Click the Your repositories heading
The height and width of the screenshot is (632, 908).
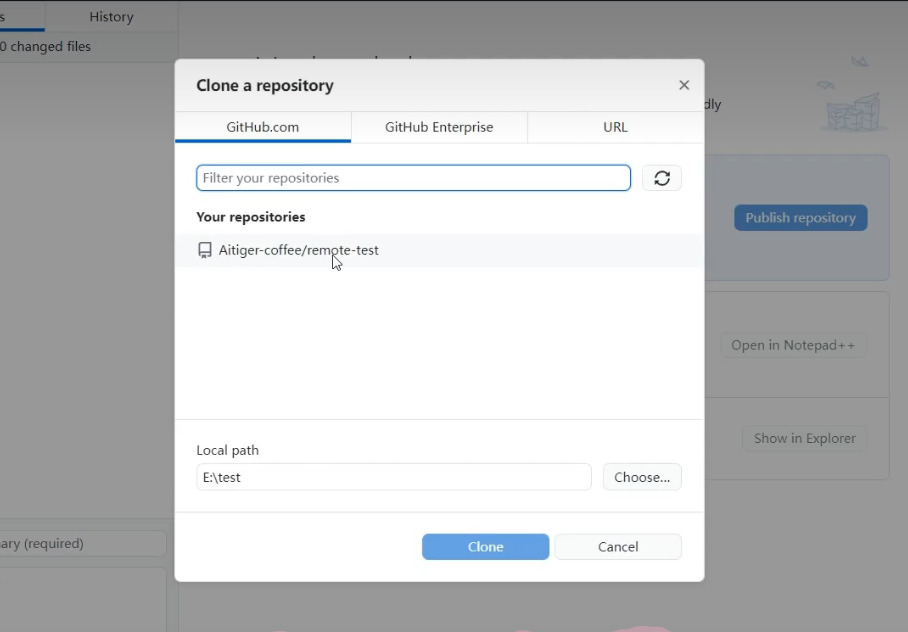point(251,217)
